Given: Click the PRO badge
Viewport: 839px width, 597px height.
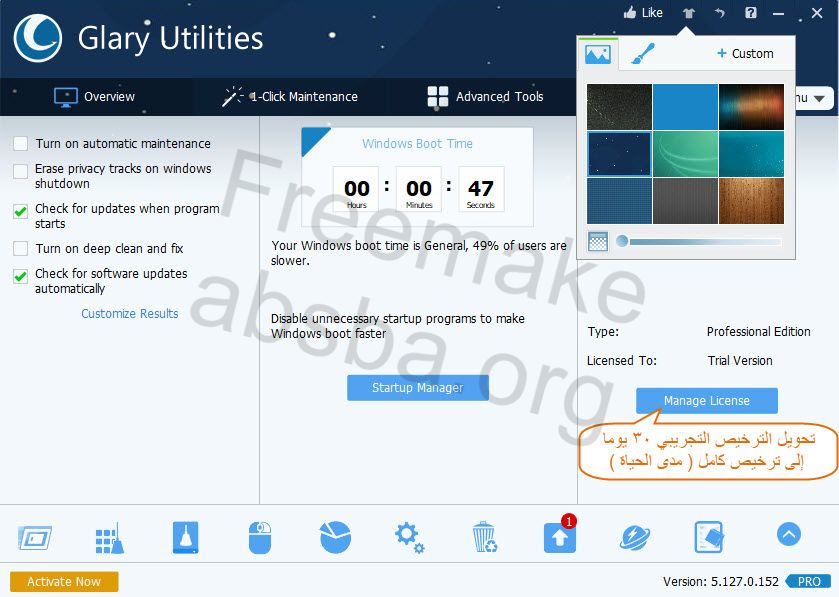Looking at the screenshot, I should pos(809,581).
